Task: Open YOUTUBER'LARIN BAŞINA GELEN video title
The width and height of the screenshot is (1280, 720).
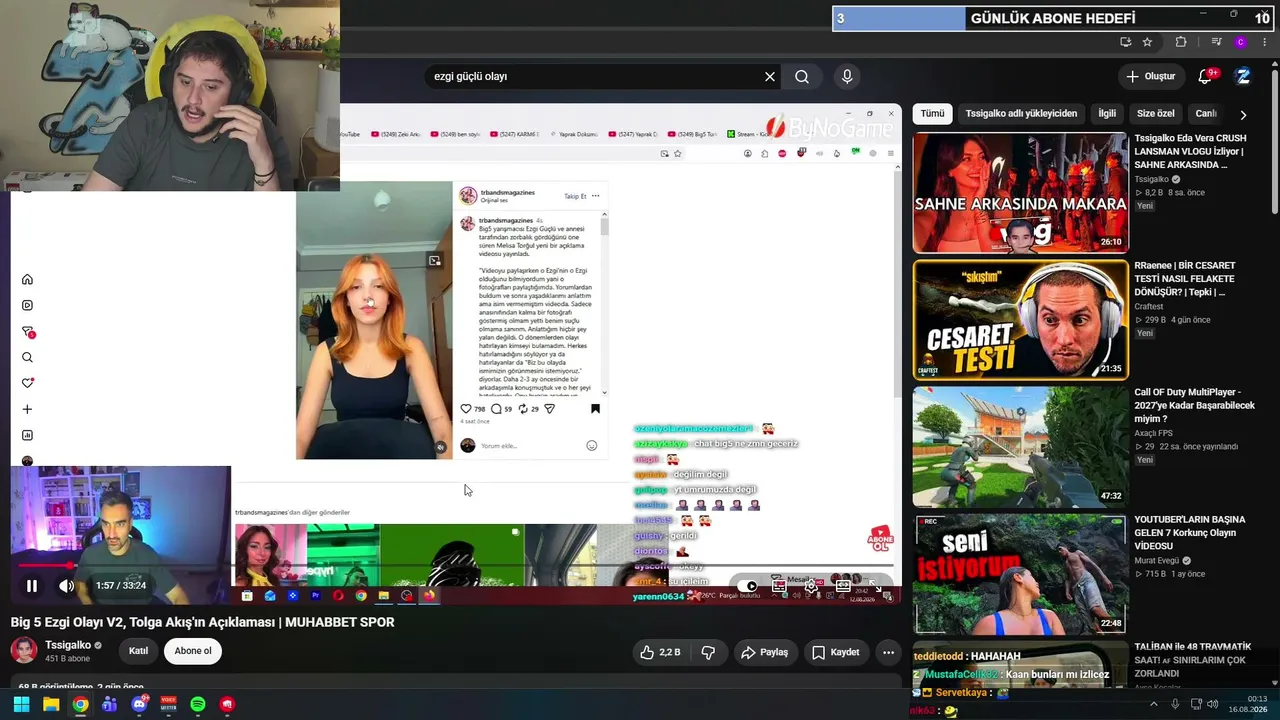Action: (x=1190, y=533)
